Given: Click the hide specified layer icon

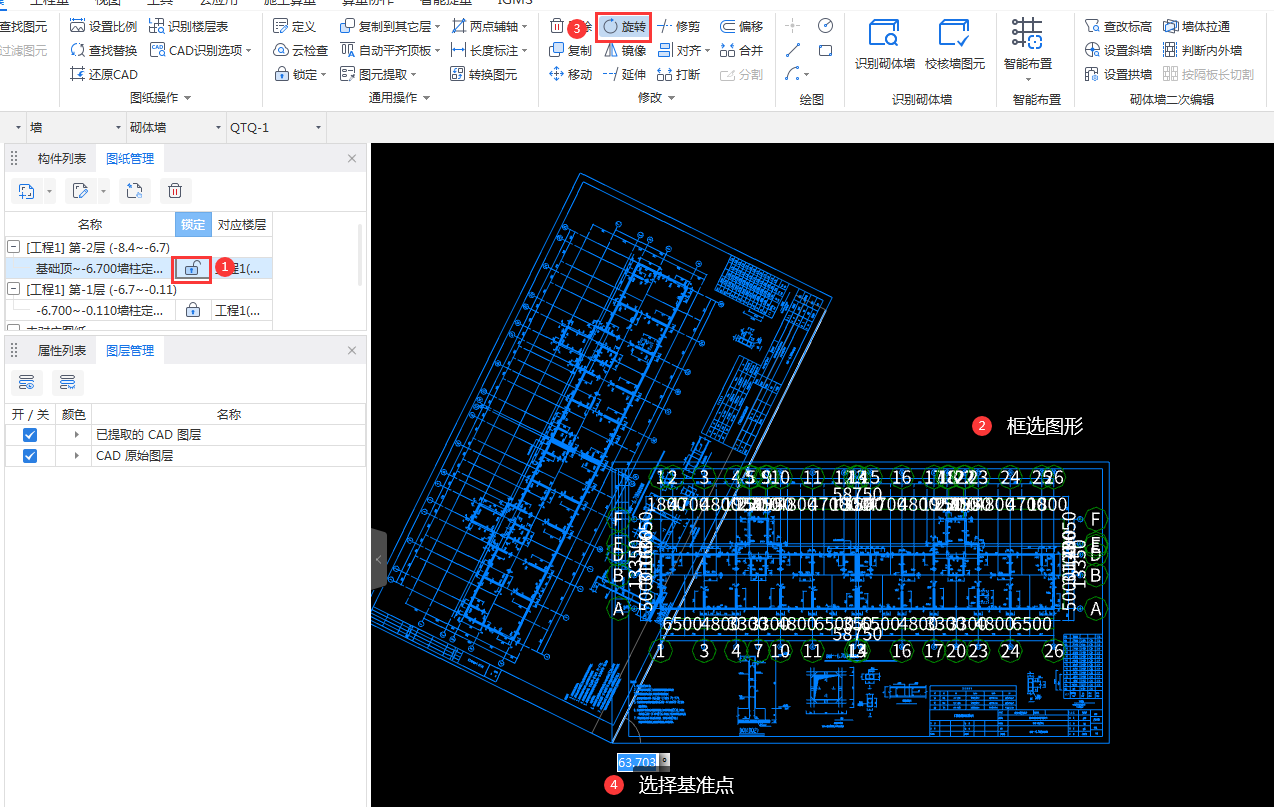Looking at the screenshot, I should 67,382.
